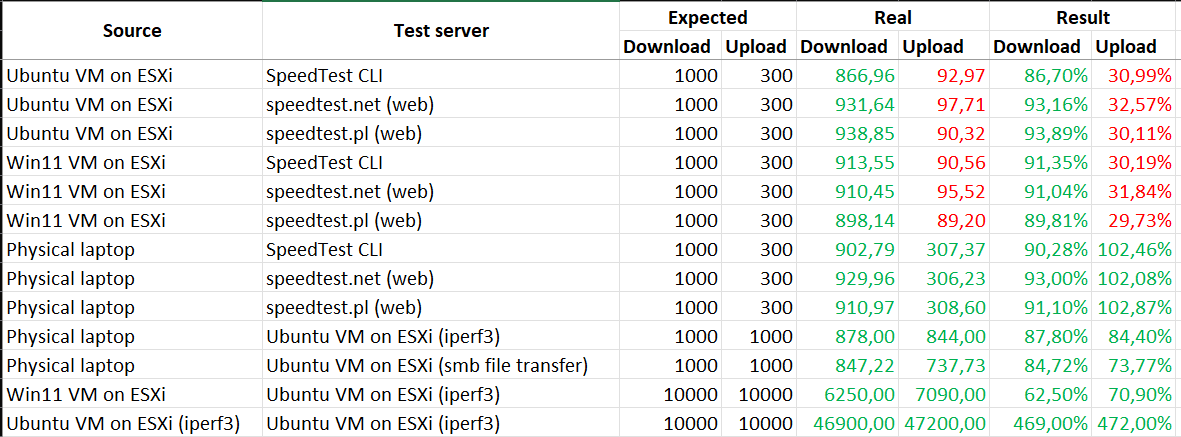This screenshot has width=1181, height=437.
Task: Click the Result merged header cell
Action: coord(1083,17)
